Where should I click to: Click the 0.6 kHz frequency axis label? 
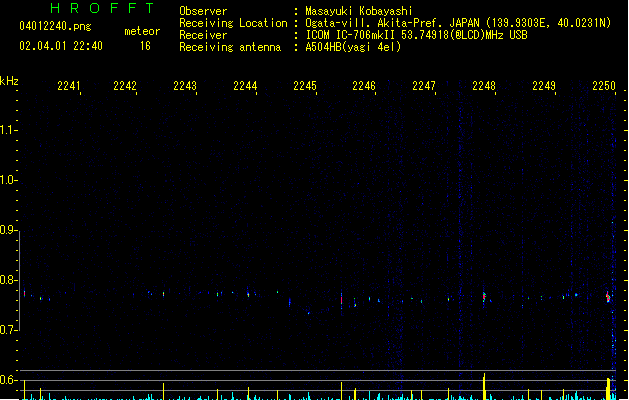tap(8, 380)
